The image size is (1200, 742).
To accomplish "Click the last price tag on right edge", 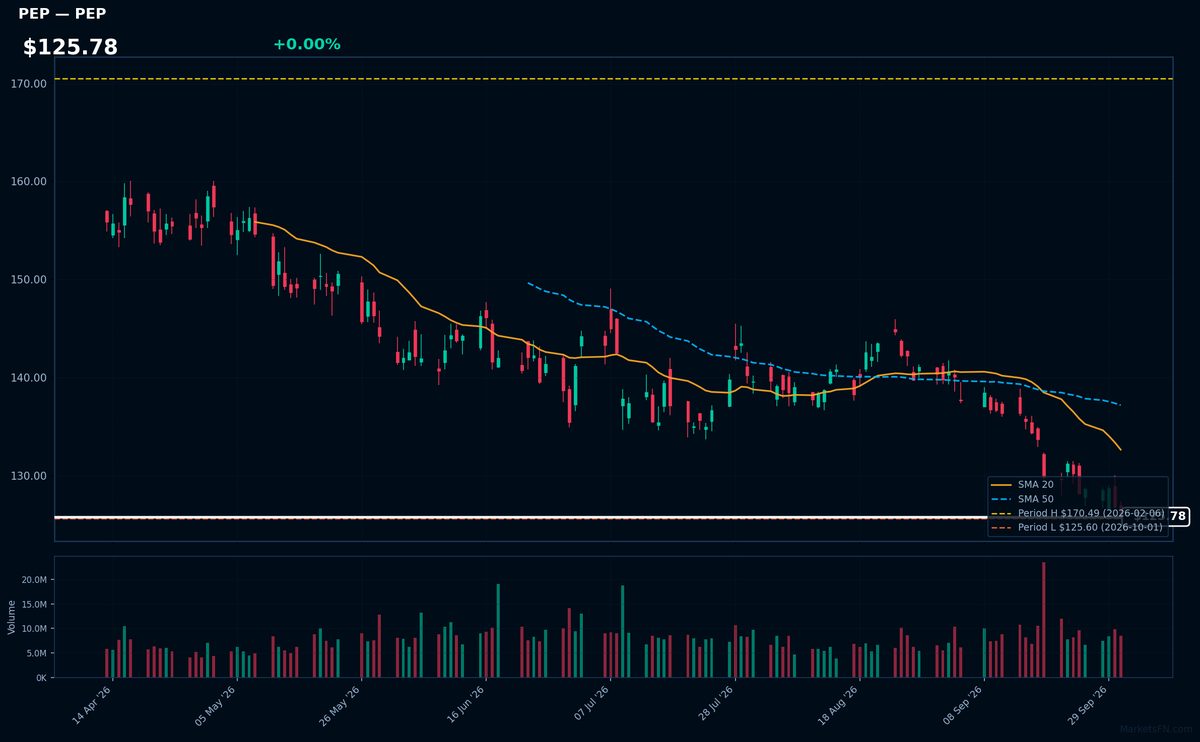I will pos(1177,517).
